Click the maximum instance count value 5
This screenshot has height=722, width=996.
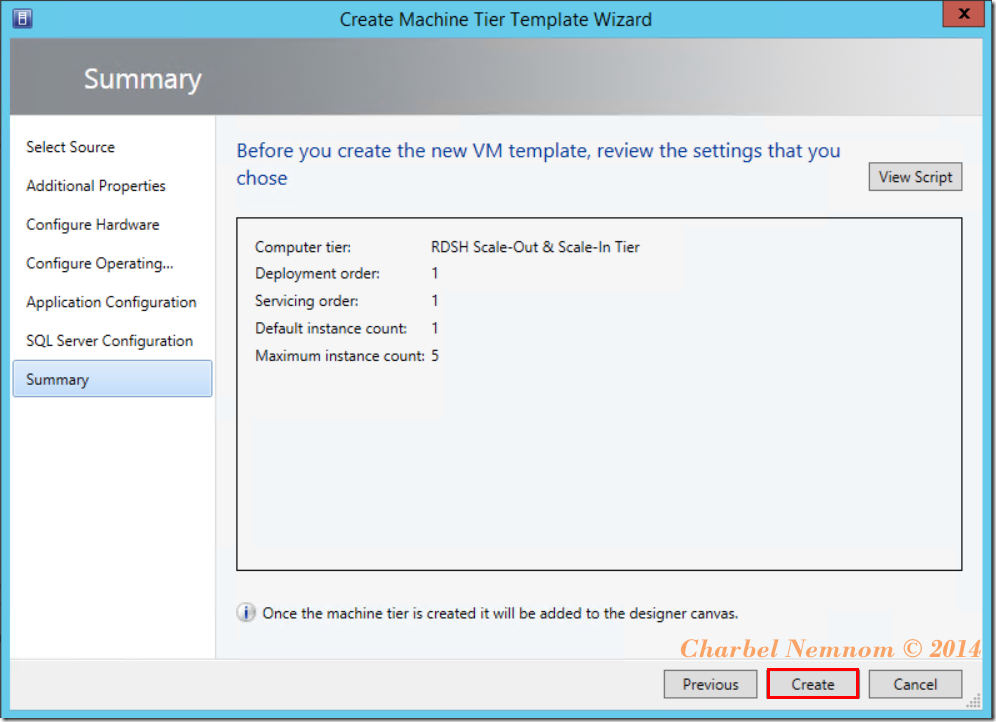[x=435, y=356]
